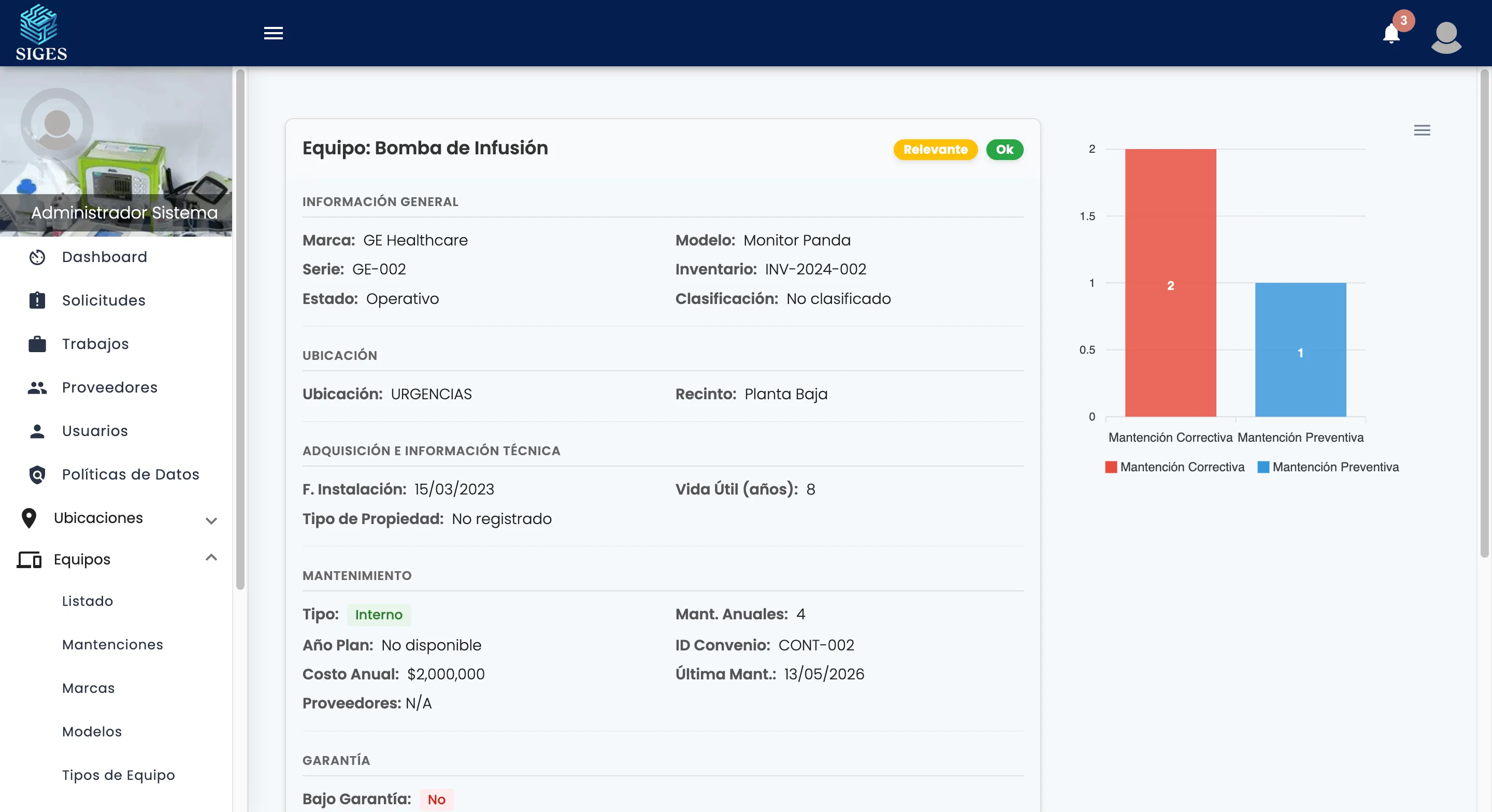Select serial GE-002
The image size is (1492, 812).
pyautogui.click(x=379, y=269)
